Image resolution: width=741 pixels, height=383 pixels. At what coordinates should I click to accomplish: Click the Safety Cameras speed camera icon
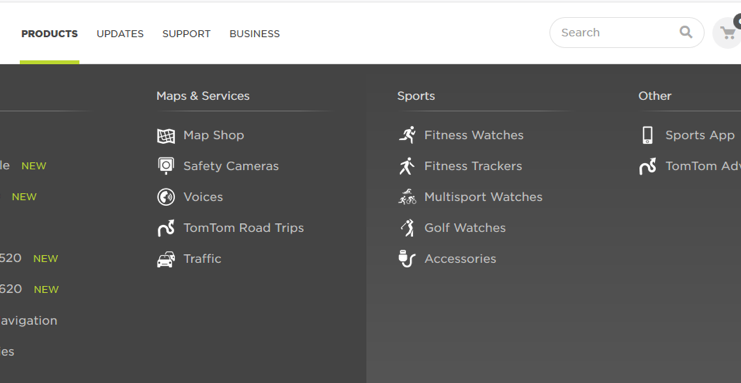[x=166, y=166]
